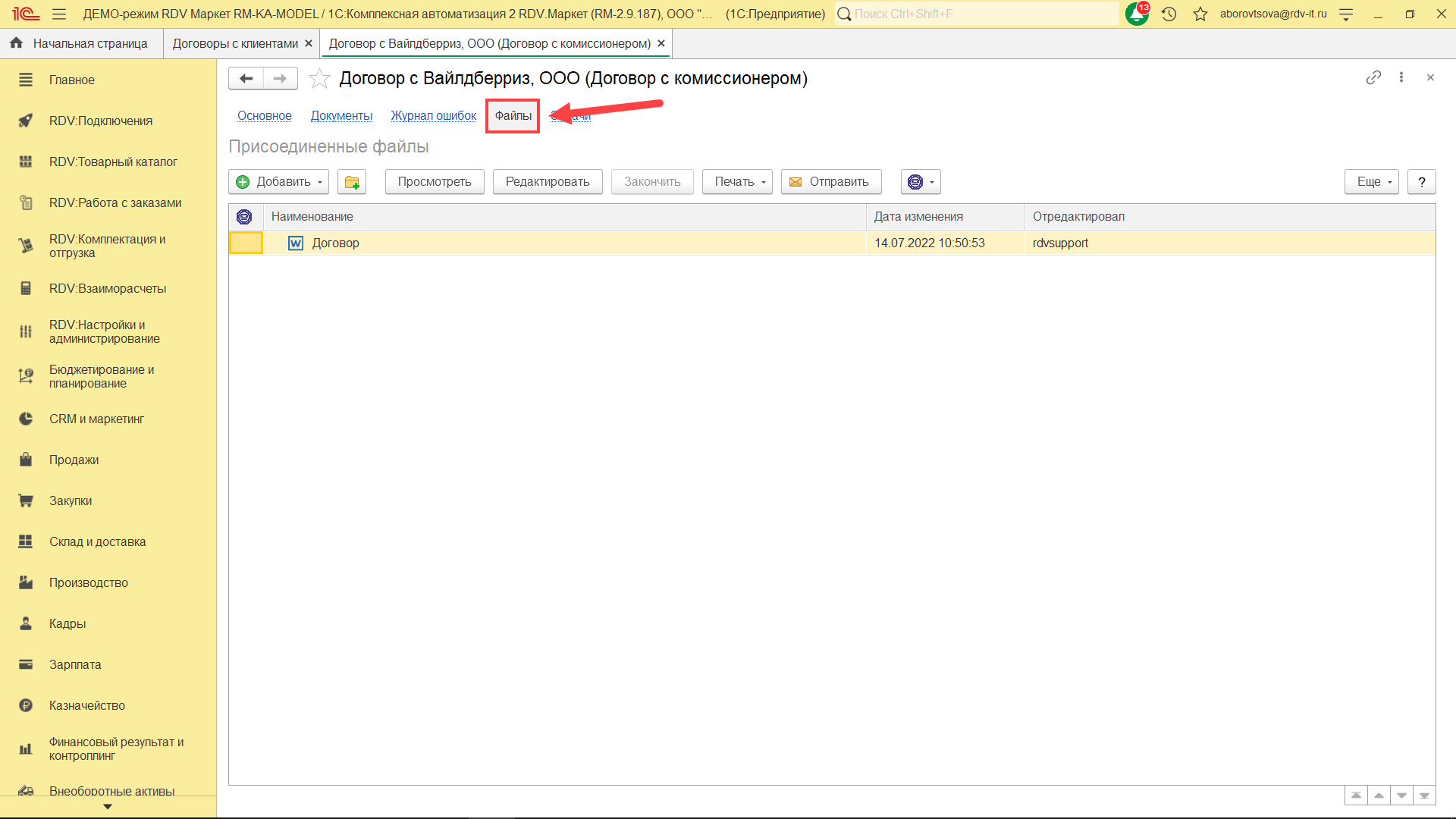Open RDV:Подключения rocket section

coord(100,121)
